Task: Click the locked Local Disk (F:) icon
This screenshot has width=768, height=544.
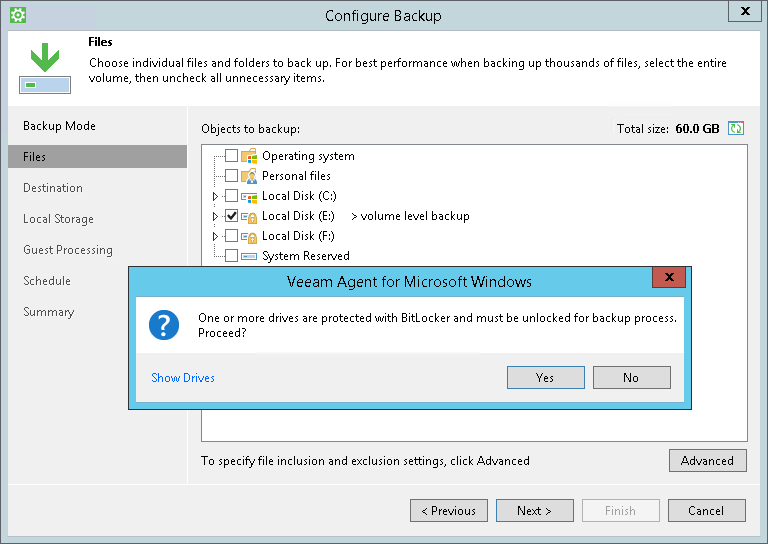Action: pyautogui.click(x=249, y=236)
